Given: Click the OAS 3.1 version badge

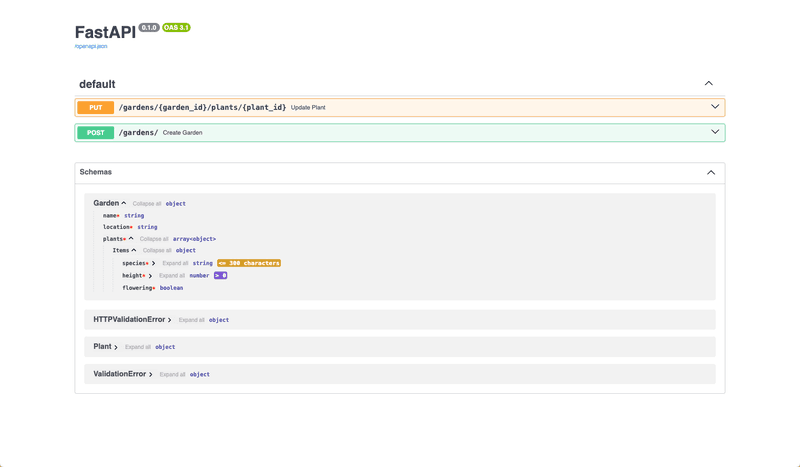Looking at the screenshot, I should tap(177, 28).
